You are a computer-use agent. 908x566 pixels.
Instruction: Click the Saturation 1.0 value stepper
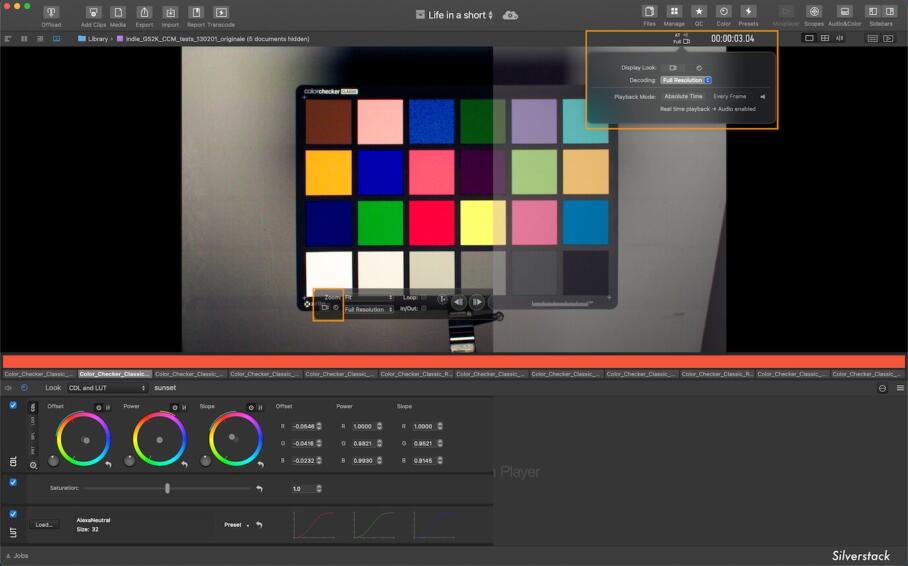click(319, 489)
